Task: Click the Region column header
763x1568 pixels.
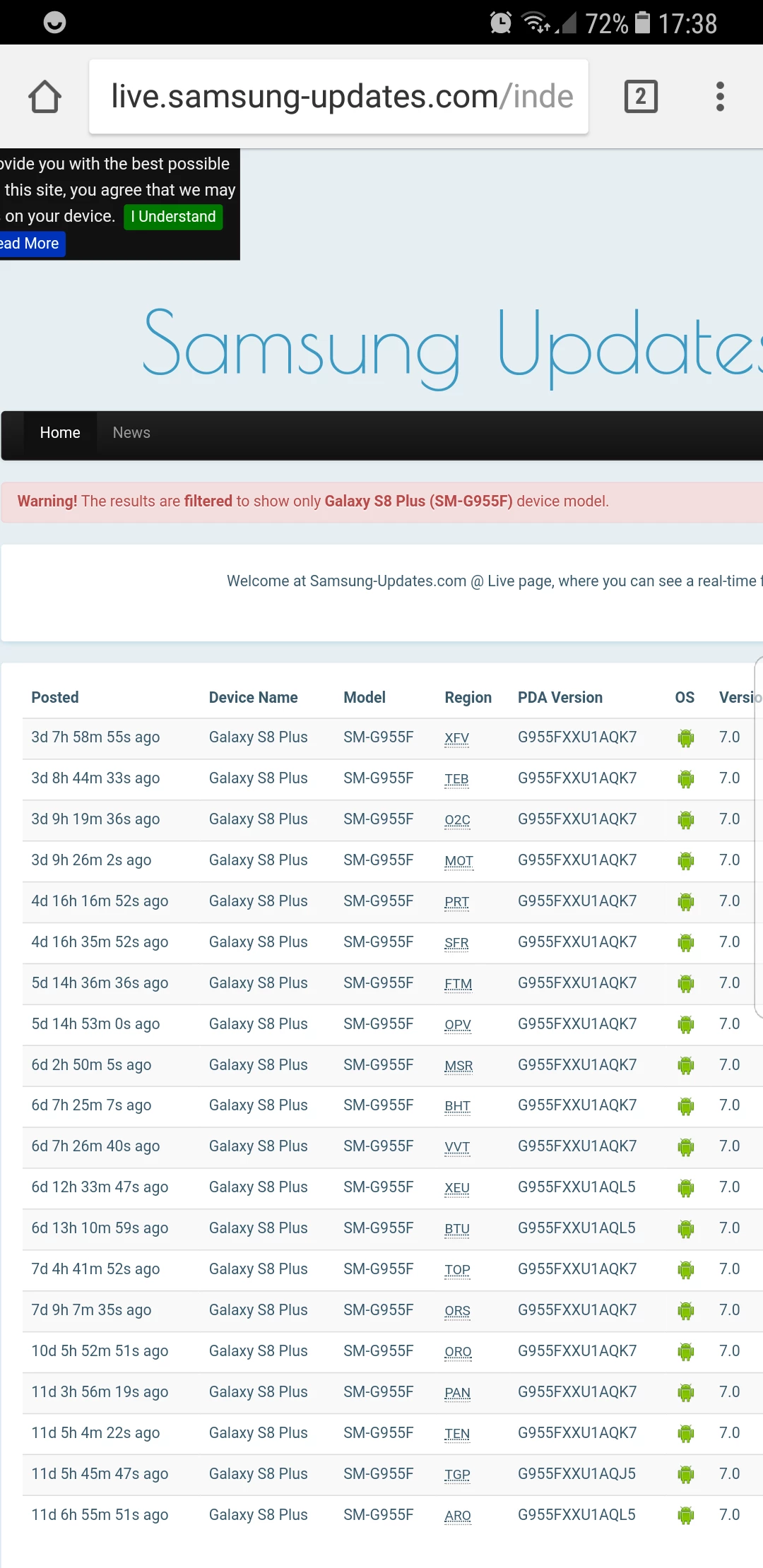Action: [468, 697]
